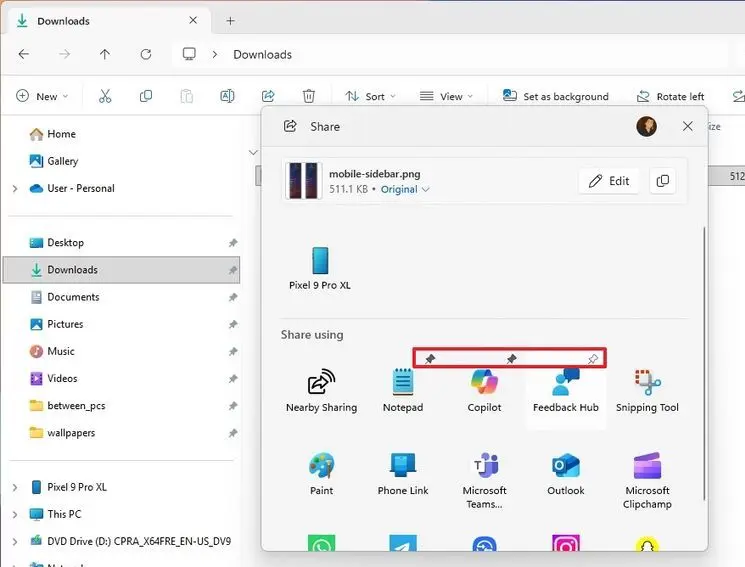The height and width of the screenshot is (567, 745).
Task: Choose Snipping Tool as share target
Action: [x=647, y=390]
